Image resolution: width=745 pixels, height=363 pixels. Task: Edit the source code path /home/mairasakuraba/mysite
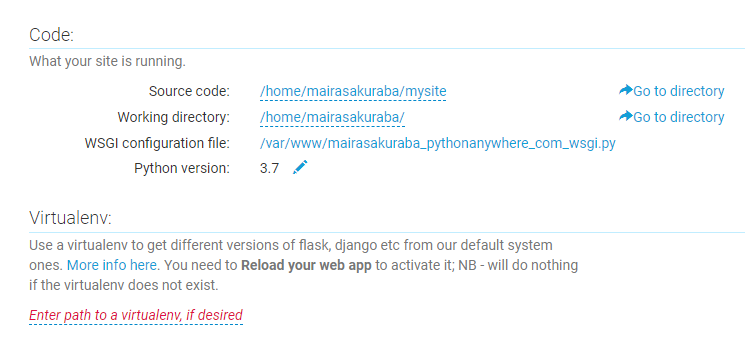click(x=353, y=91)
